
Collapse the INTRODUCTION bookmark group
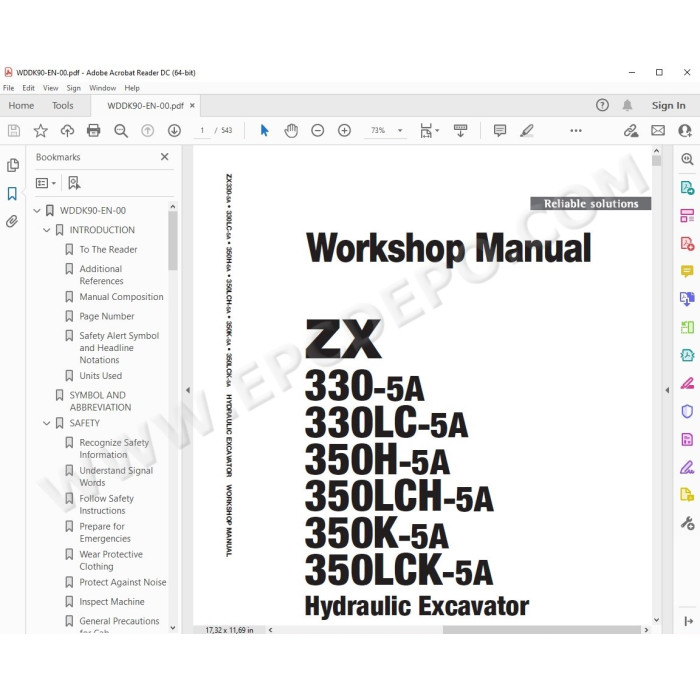[46, 230]
